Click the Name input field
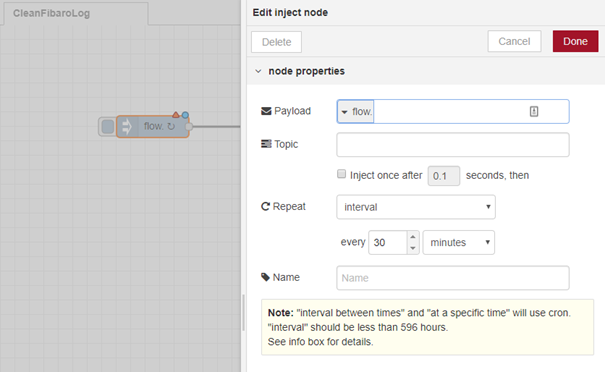Image resolution: width=605 pixels, height=372 pixels. pyautogui.click(x=453, y=278)
